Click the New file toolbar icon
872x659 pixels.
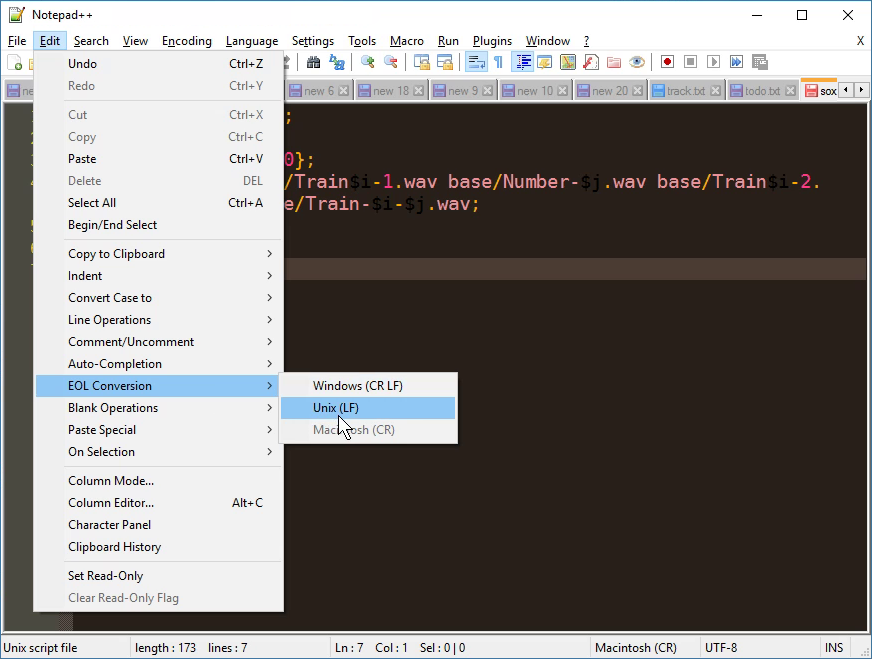point(15,62)
